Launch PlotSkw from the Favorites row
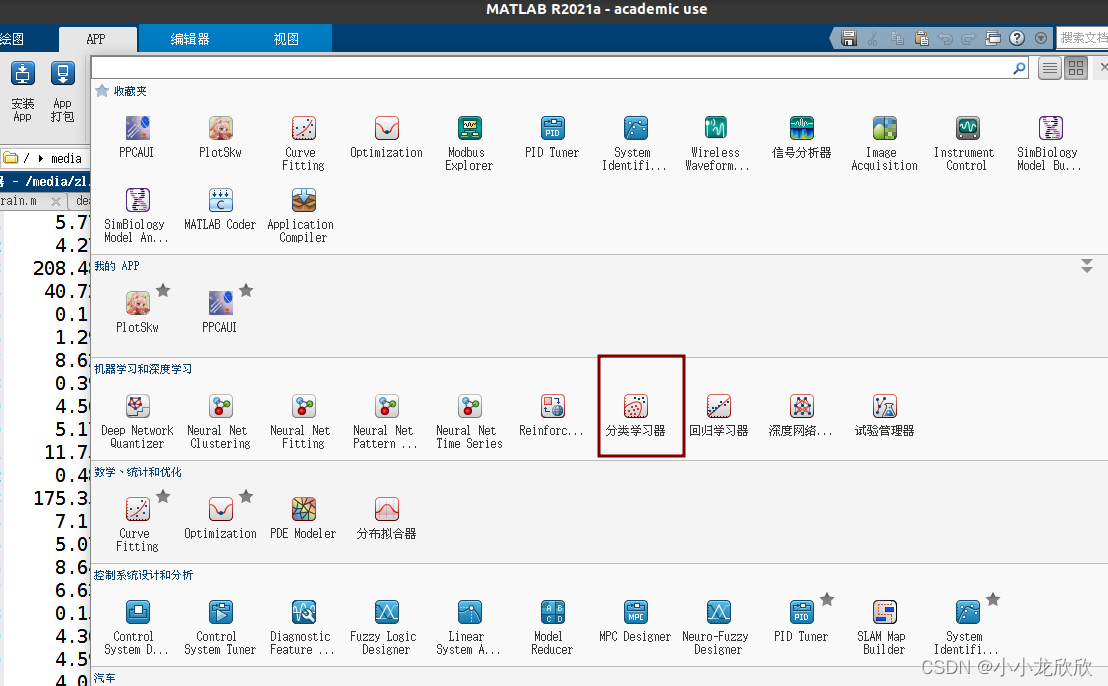 click(220, 137)
